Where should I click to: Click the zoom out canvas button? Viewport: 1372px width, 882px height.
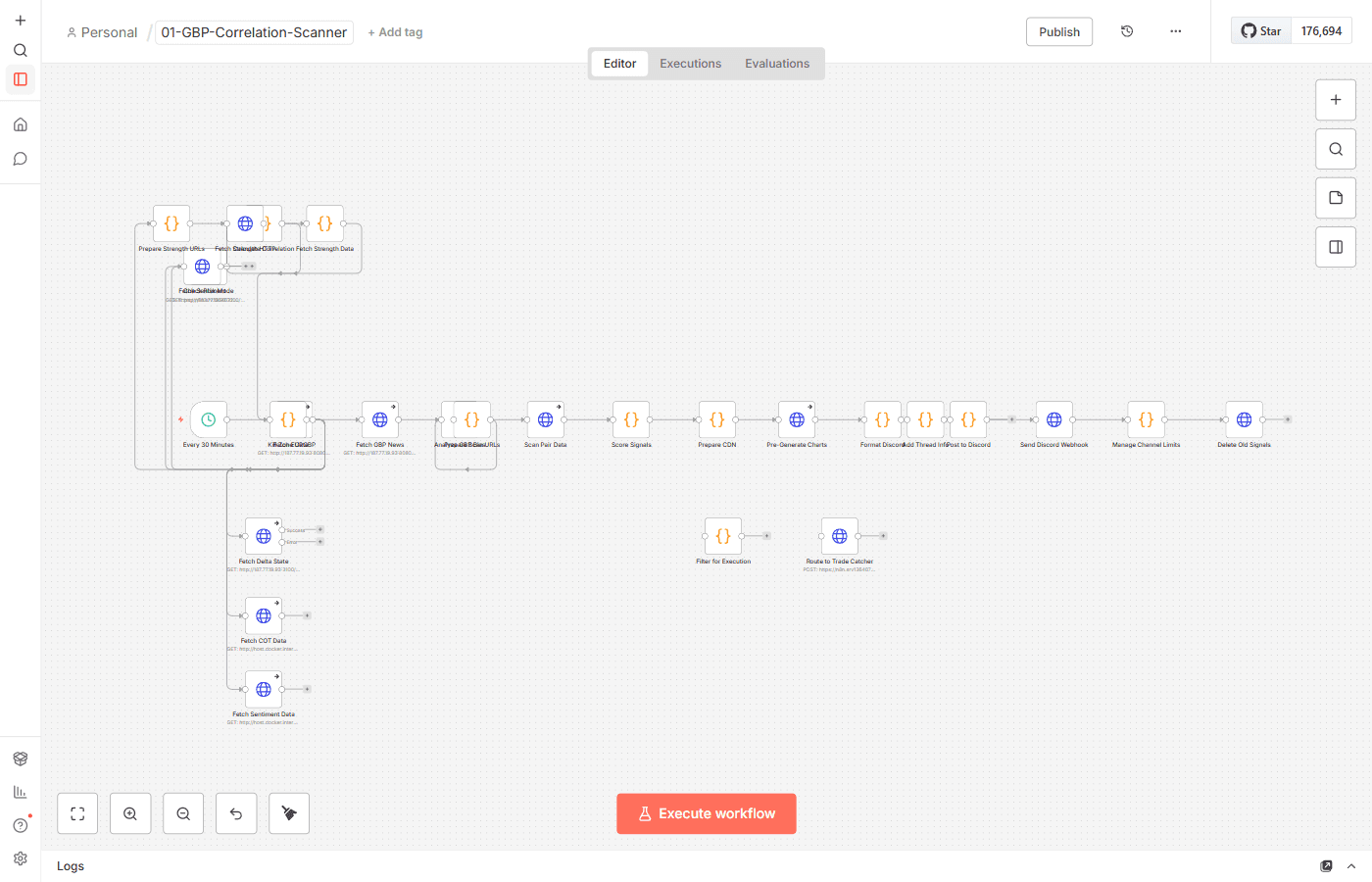tap(183, 813)
